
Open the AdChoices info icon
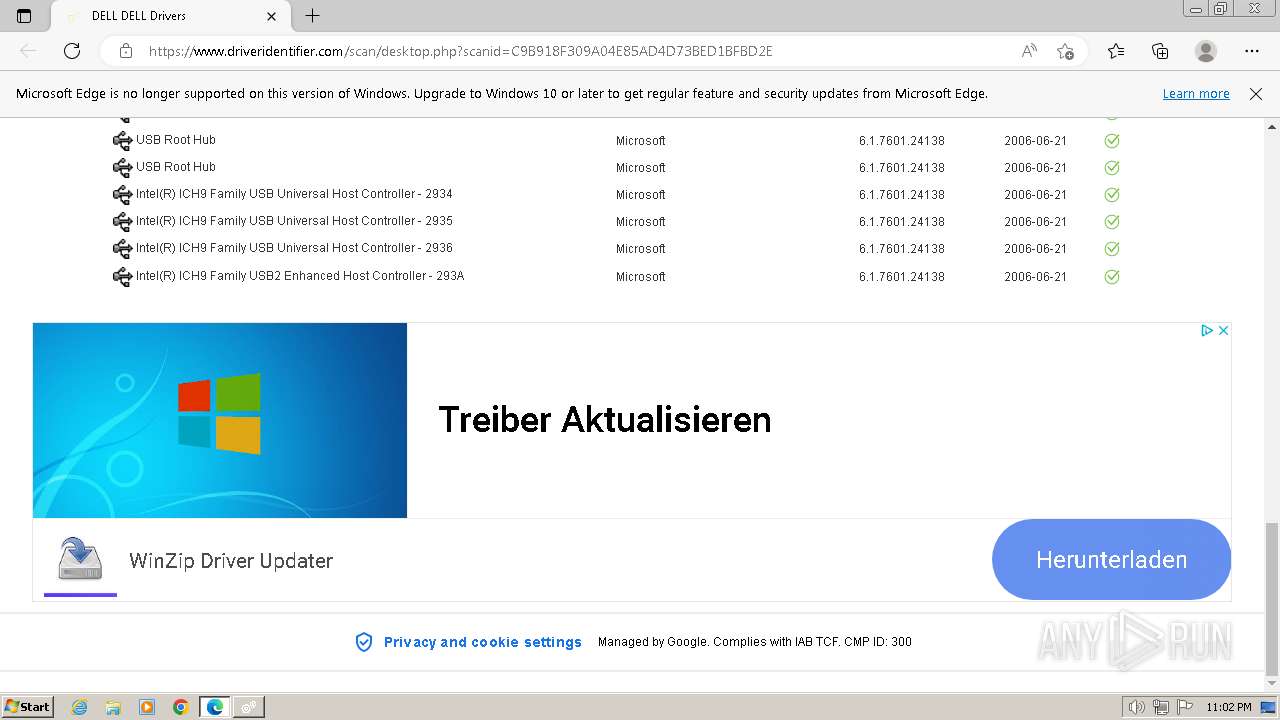click(1206, 330)
